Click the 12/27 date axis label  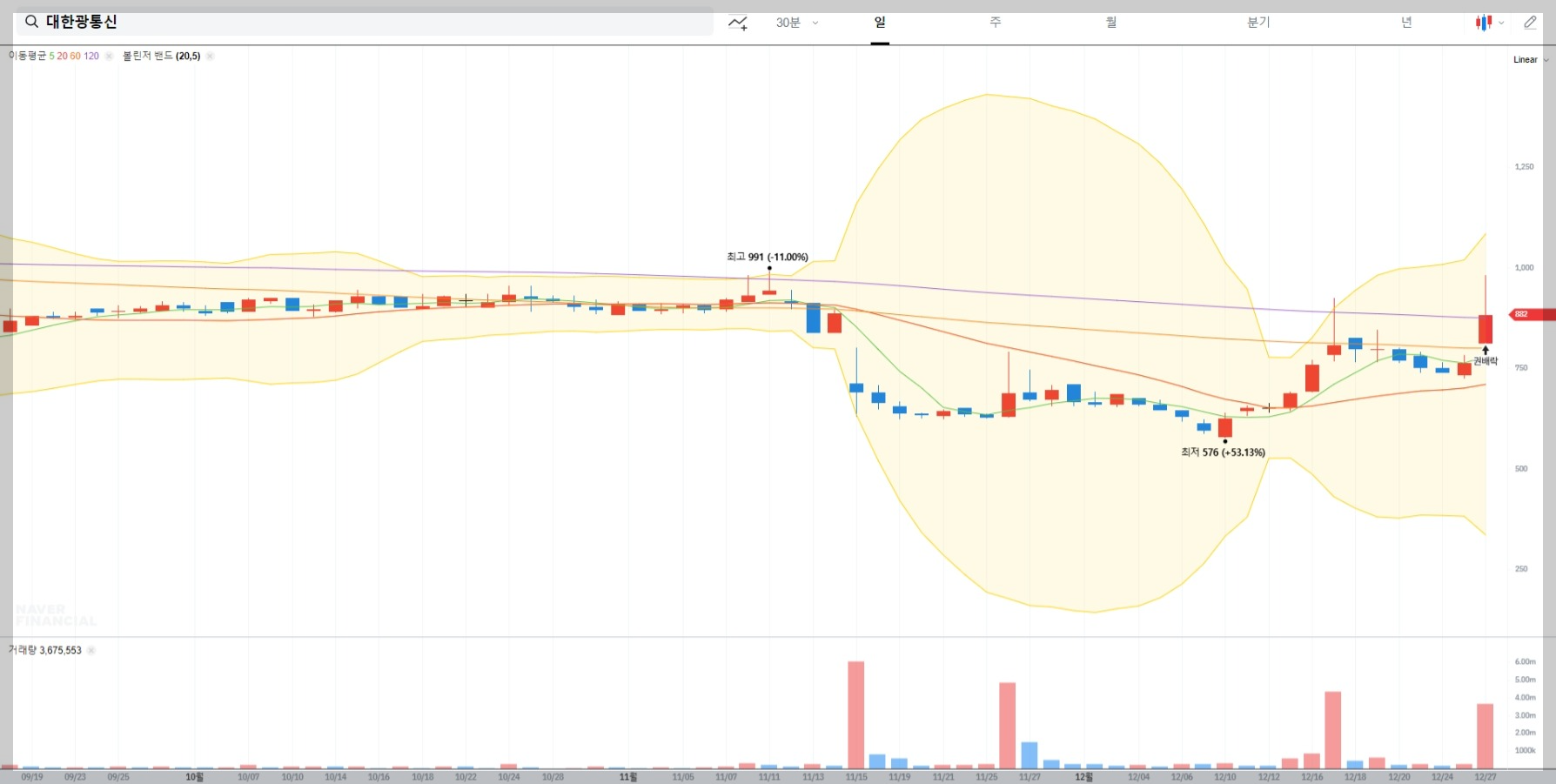click(1486, 777)
